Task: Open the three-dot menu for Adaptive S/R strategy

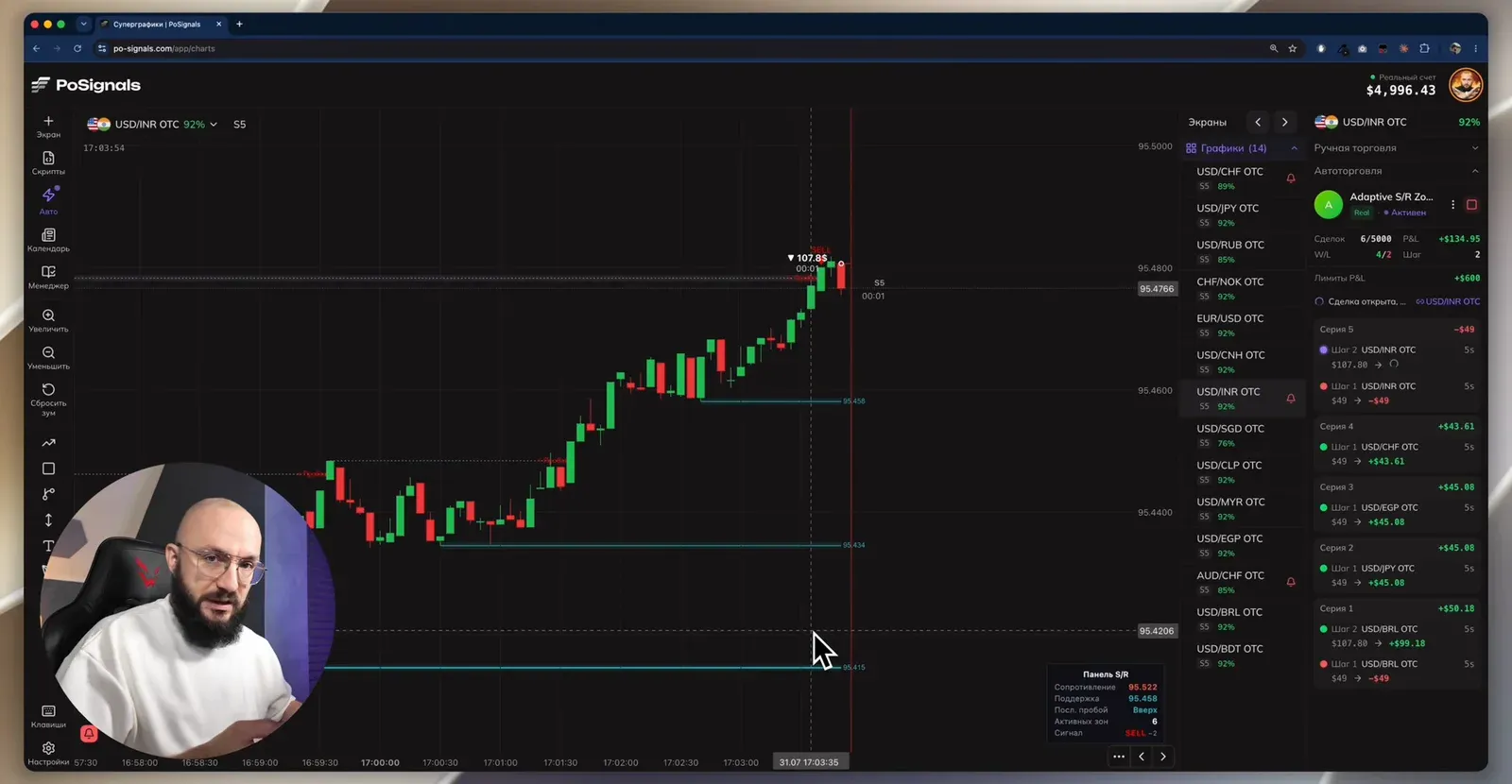Action: (x=1452, y=204)
